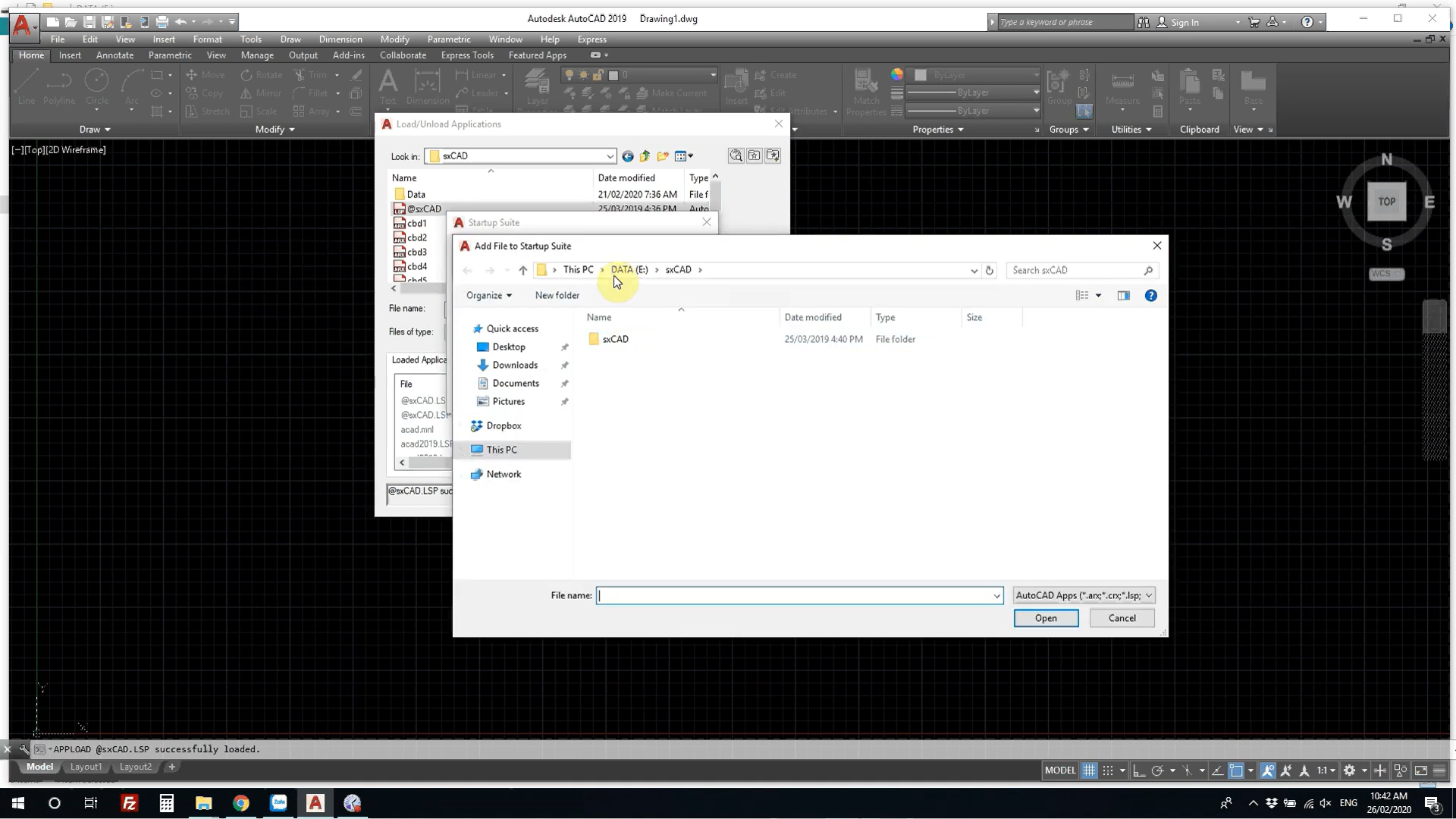1456x819 pixels.
Task: Click the MODEL button in status bar
Action: tap(1059, 770)
